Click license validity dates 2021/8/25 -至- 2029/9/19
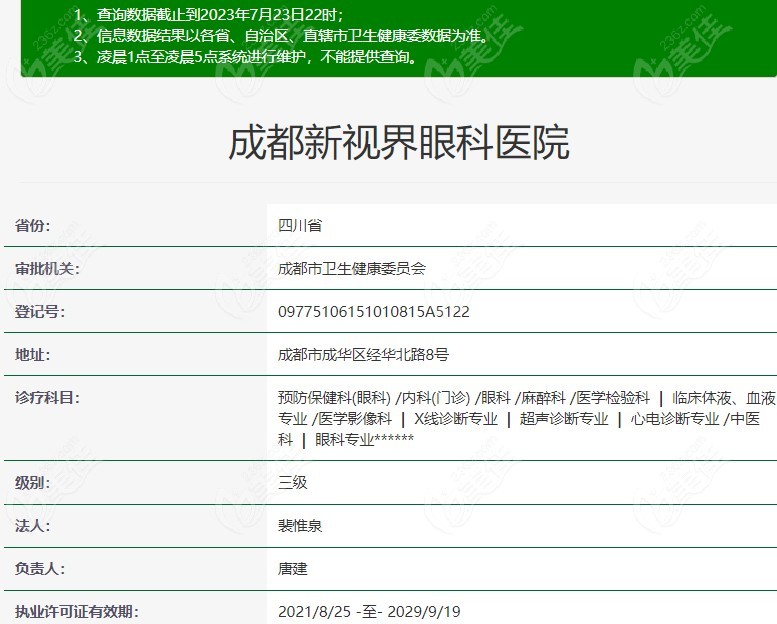 point(369,611)
